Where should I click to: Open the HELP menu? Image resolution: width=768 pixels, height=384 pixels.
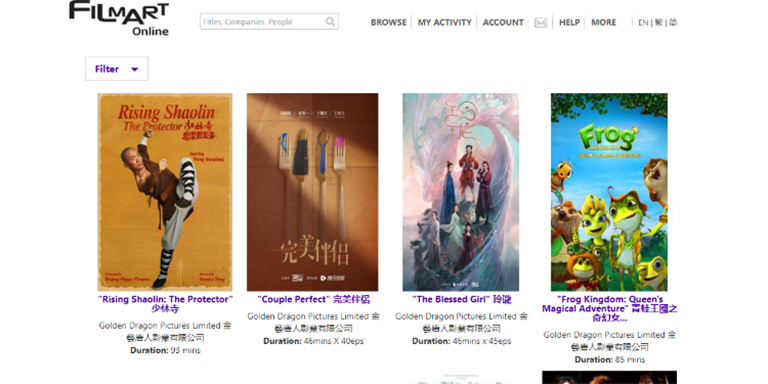pos(569,23)
